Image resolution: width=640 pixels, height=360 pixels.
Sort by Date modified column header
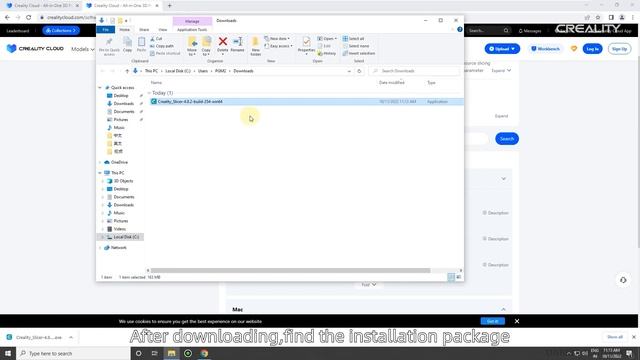[391, 83]
